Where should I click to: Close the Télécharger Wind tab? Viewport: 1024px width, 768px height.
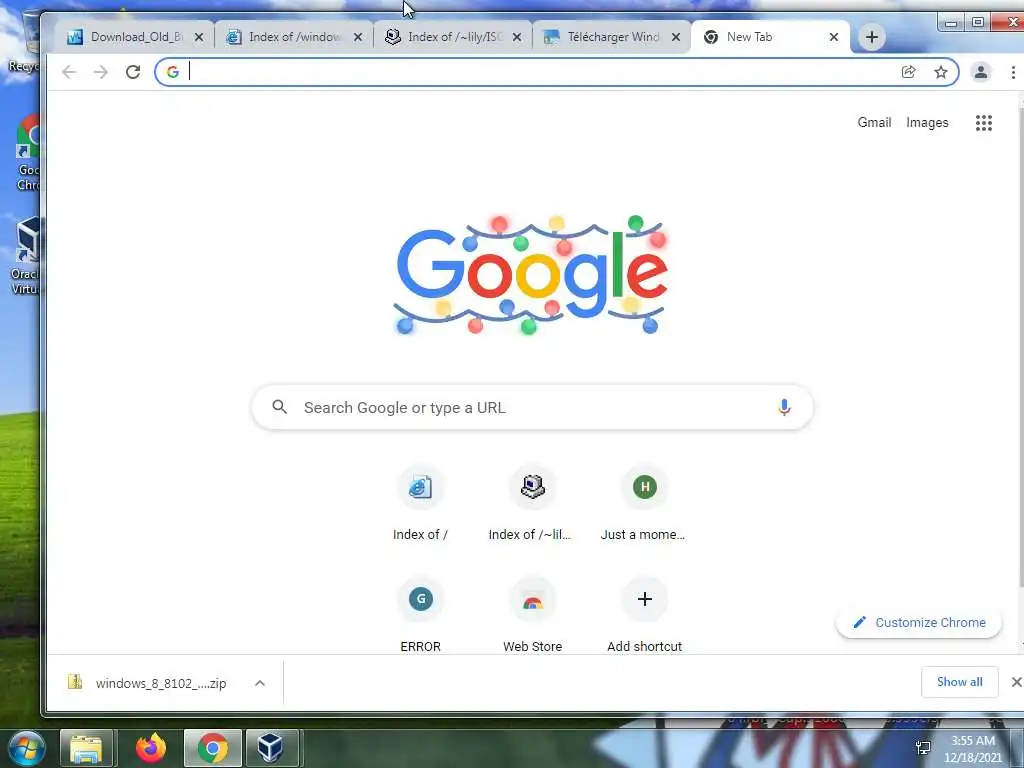(676, 37)
